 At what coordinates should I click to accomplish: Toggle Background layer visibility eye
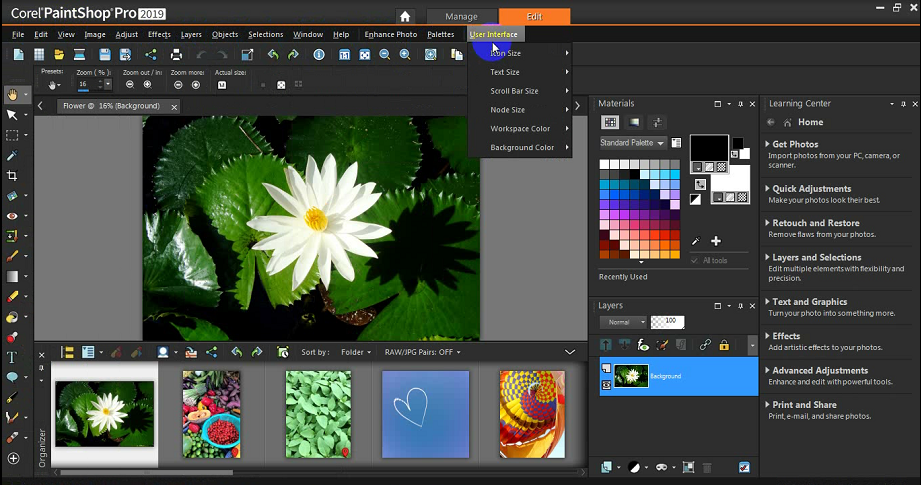pyautogui.click(x=606, y=385)
